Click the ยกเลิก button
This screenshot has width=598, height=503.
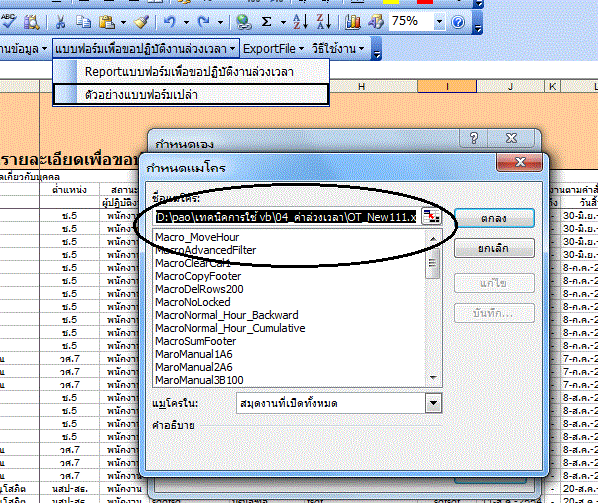pyautogui.click(x=494, y=248)
